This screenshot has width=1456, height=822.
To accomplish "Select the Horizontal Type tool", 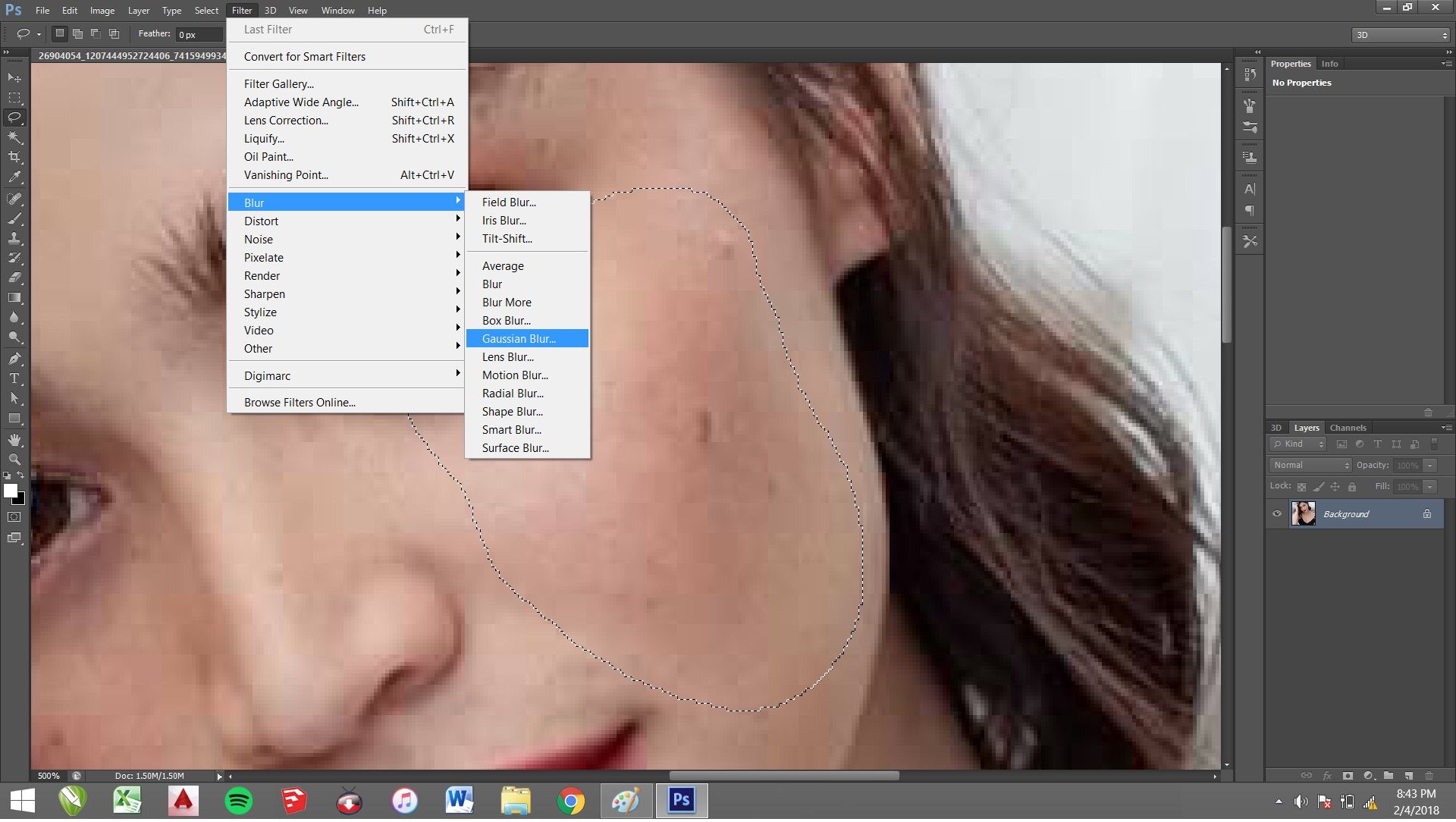I will click(x=14, y=378).
